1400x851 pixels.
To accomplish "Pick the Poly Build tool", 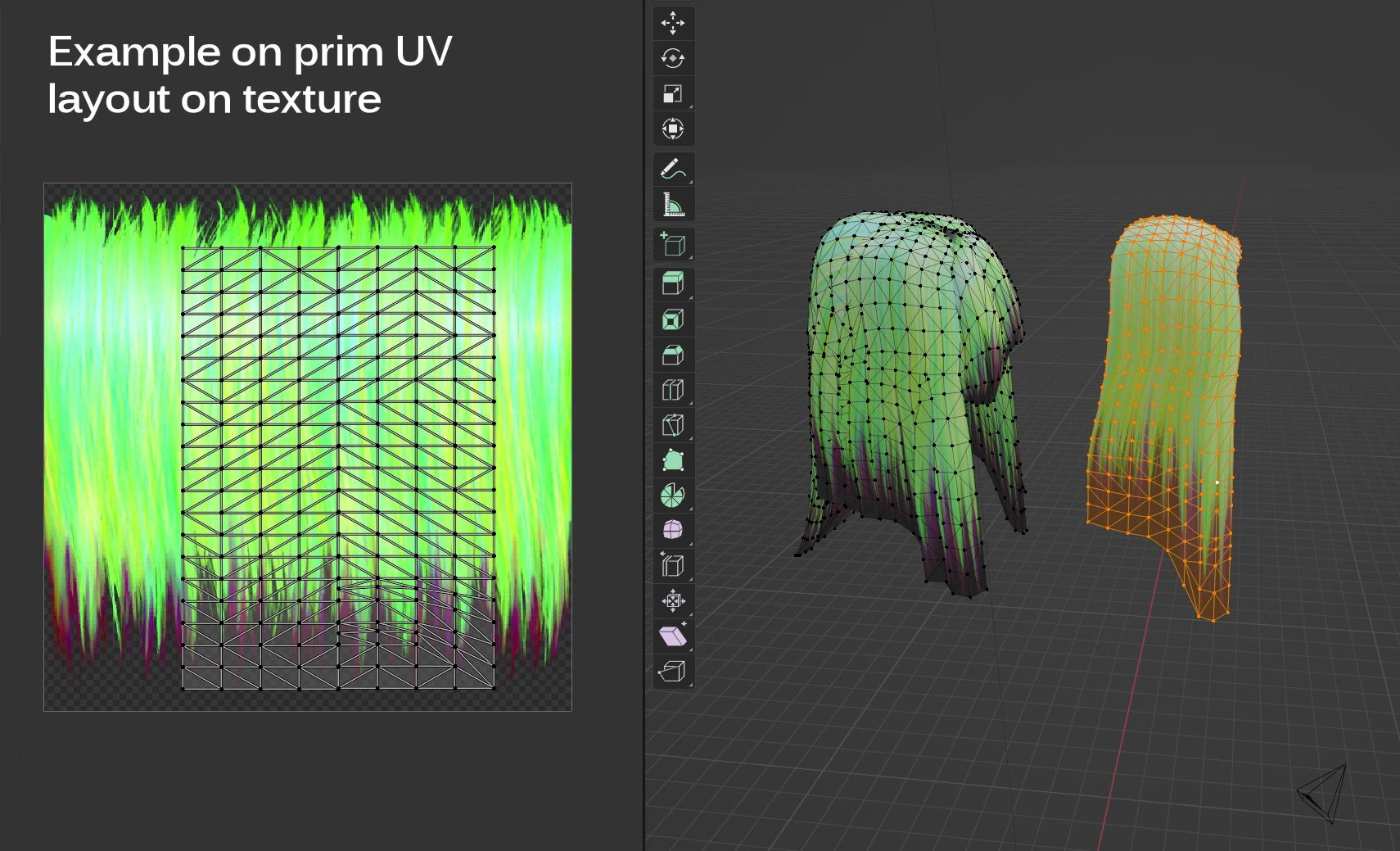I will coord(673,460).
